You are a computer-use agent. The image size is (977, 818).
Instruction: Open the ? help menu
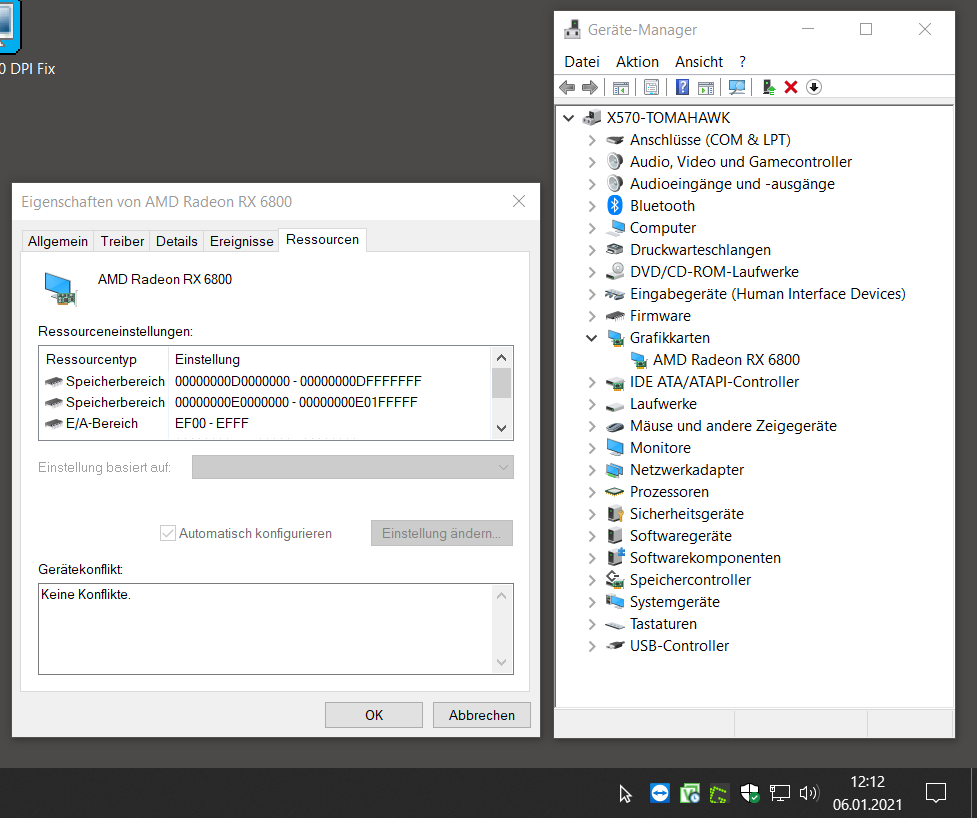(x=742, y=62)
